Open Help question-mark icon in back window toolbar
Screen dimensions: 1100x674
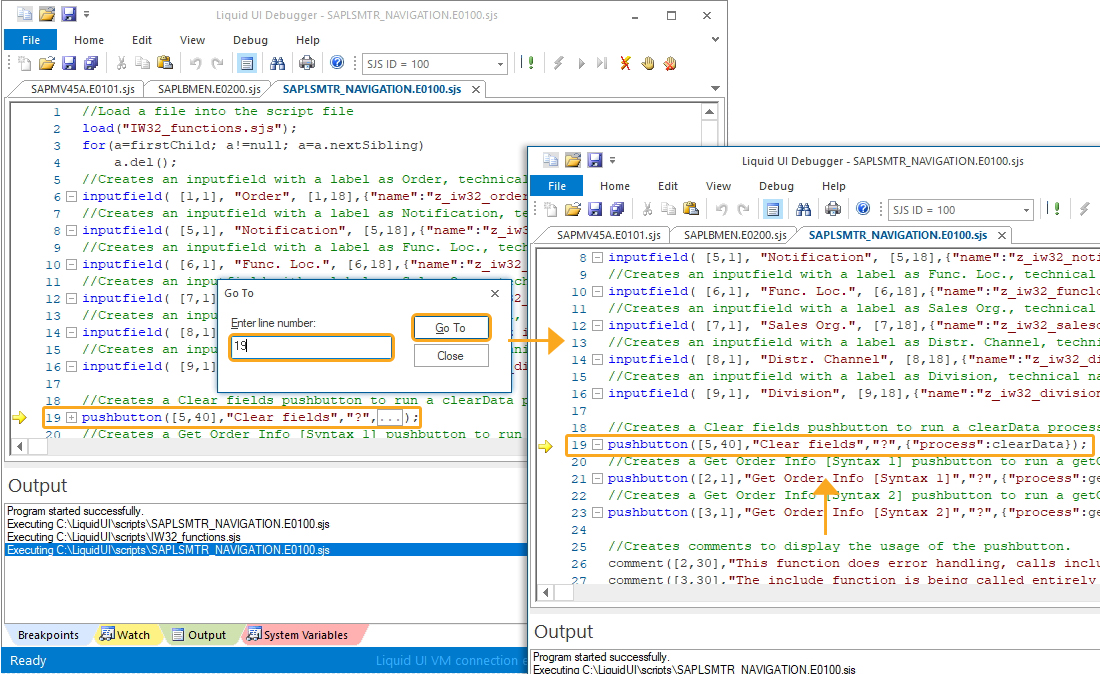pyautogui.click(x=337, y=63)
